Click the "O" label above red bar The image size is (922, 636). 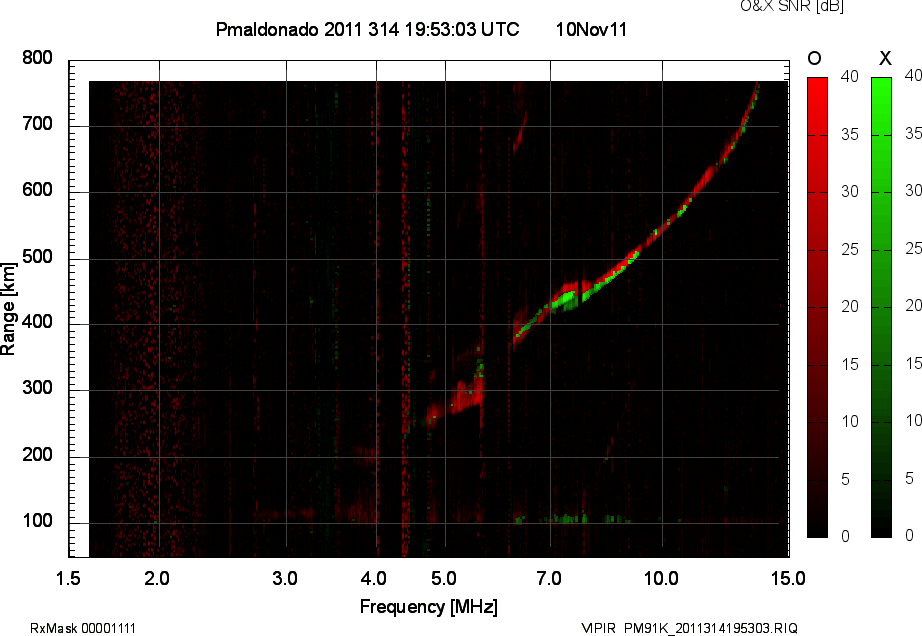pos(814,58)
